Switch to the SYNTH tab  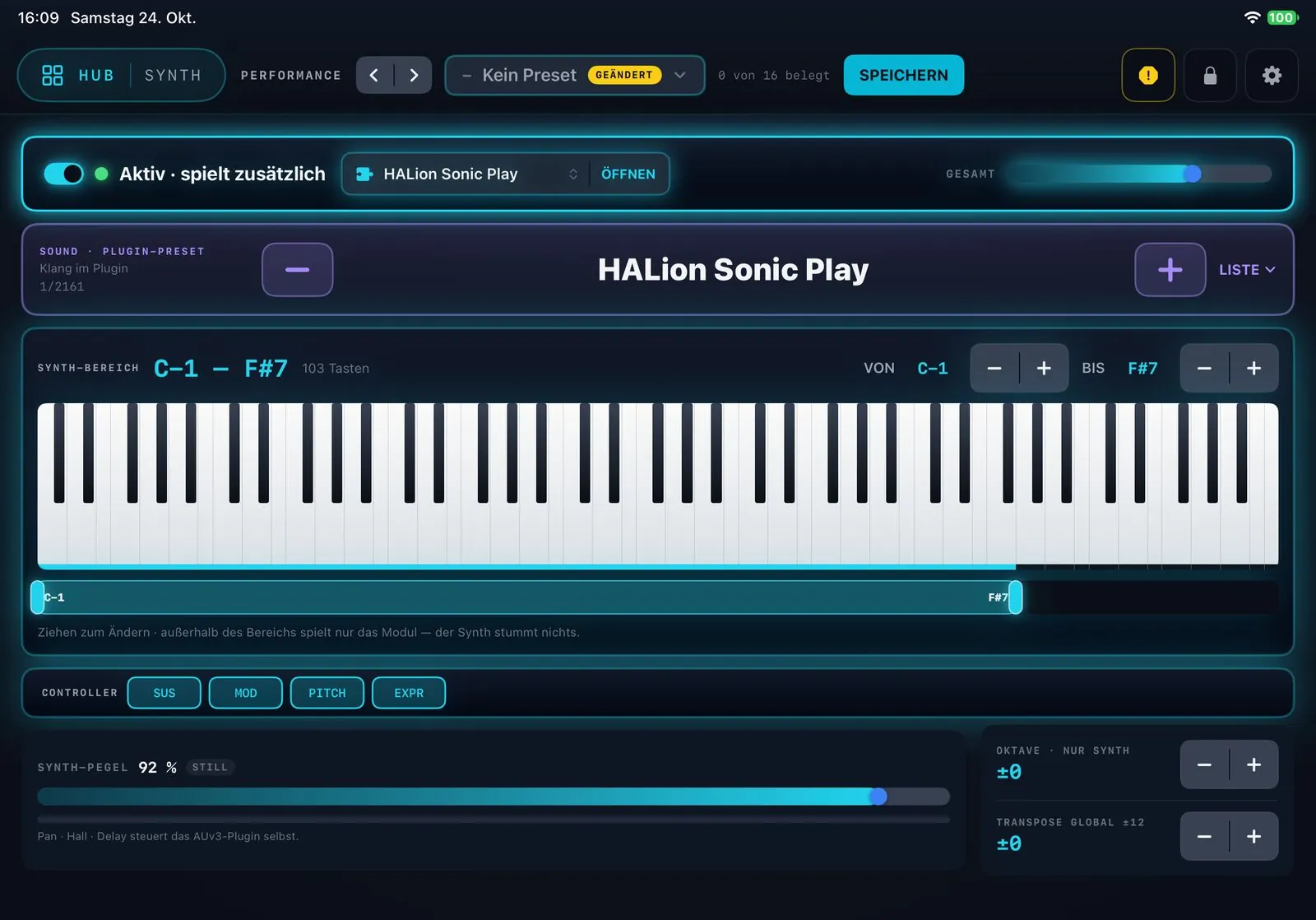coord(173,75)
